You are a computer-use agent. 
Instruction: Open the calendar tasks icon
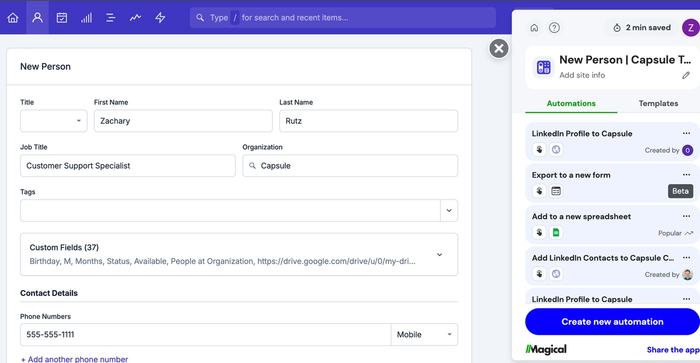point(62,18)
